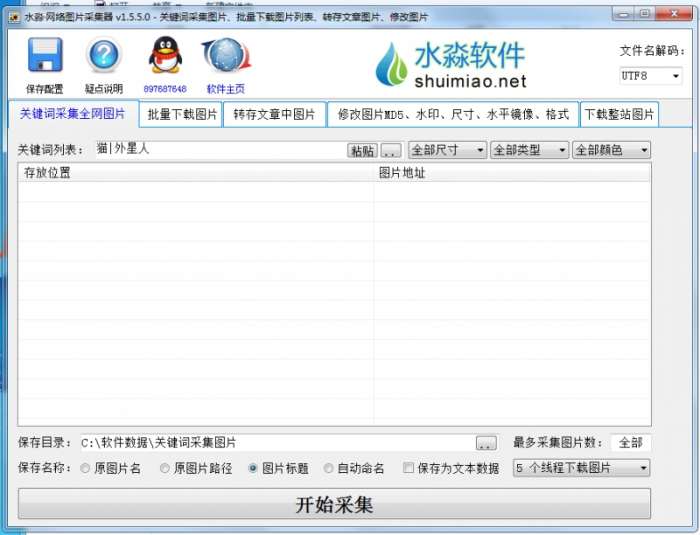Expand the 全部尺寸 size dropdown
This screenshot has height=535, width=700.
click(x=447, y=150)
